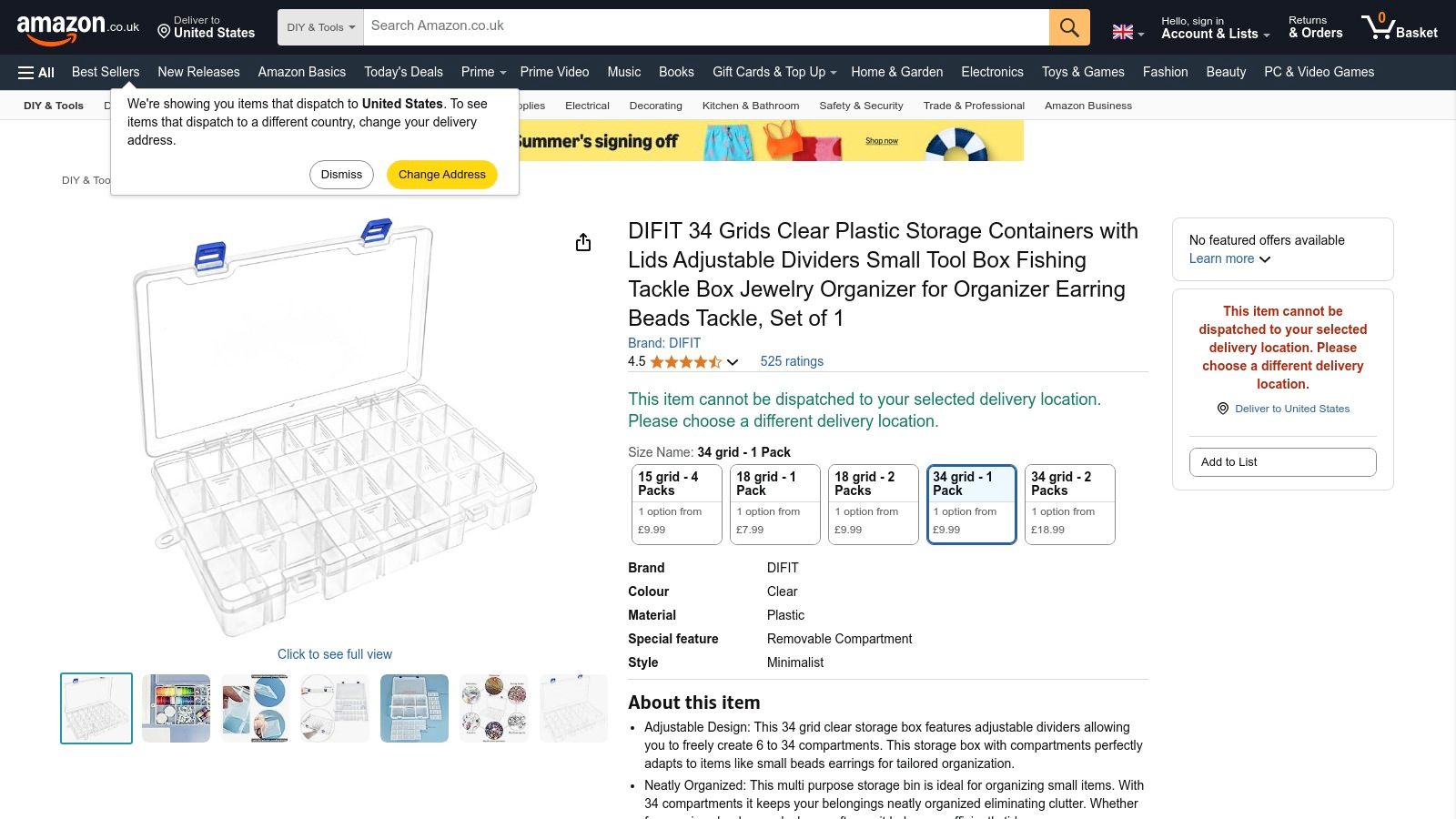Image resolution: width=1456 pixels, height=819 pixels.
Task: Open the DIY & Tools search category dropdown
Action: [320, 26]
